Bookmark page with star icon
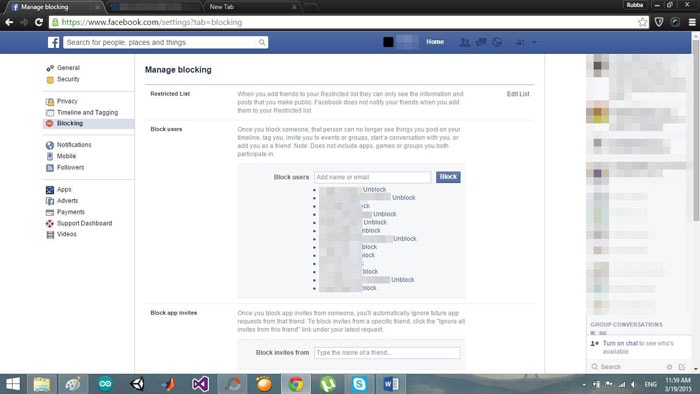This screenshot has width=700, height=394. (642, 22)
